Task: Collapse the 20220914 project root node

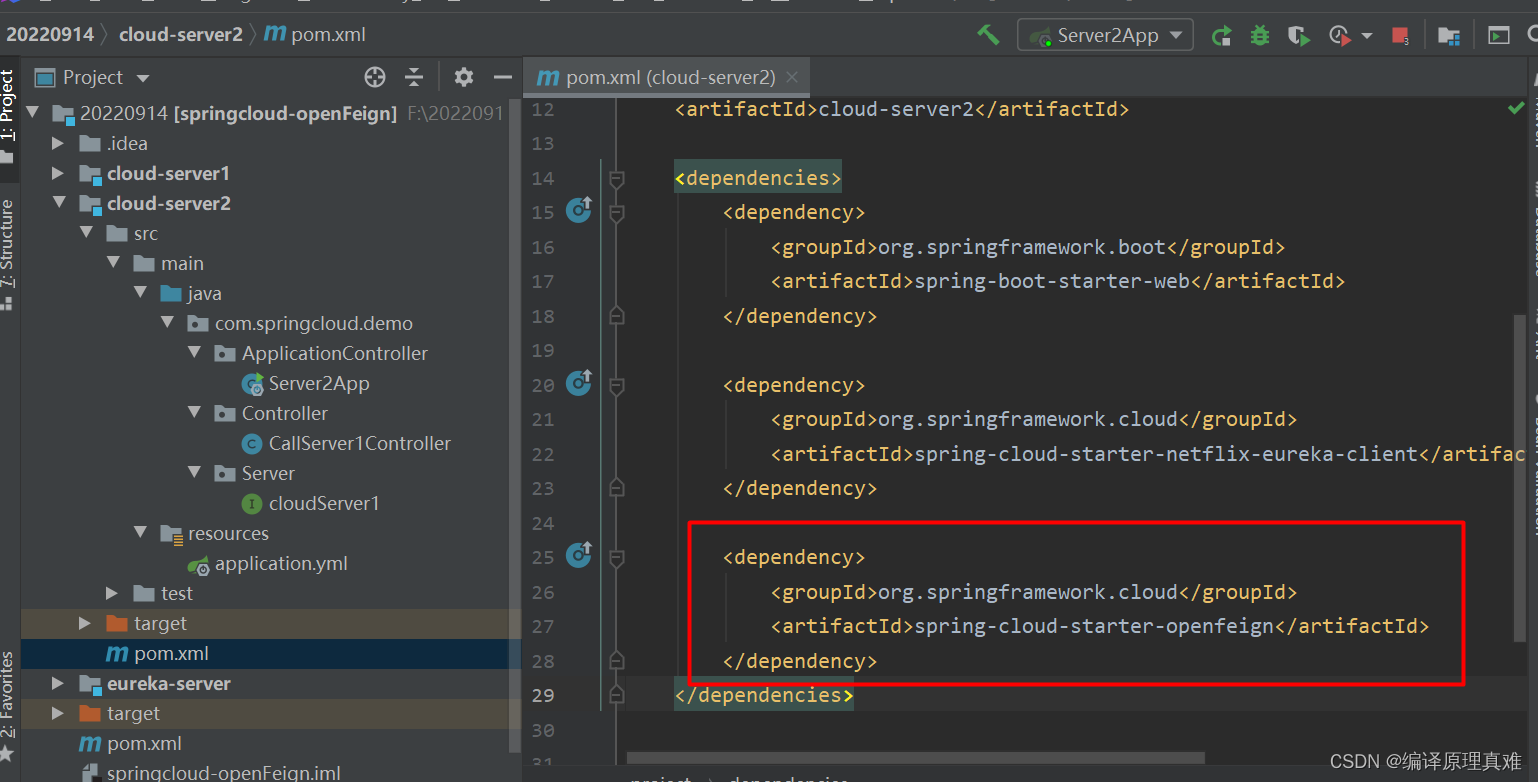Action: (32, 113)
